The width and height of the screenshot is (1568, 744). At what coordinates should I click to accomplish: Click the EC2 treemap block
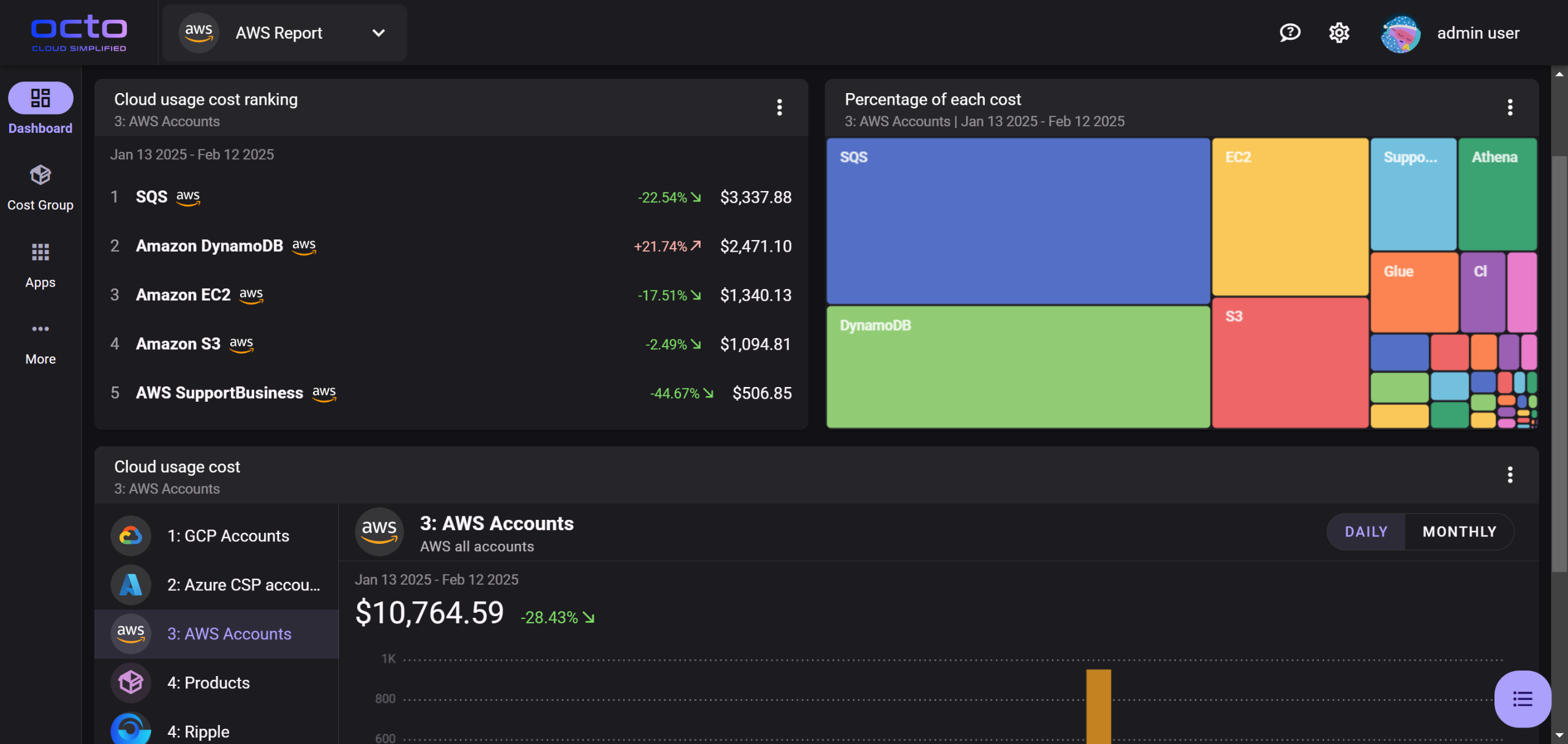tap(1290, 217)
